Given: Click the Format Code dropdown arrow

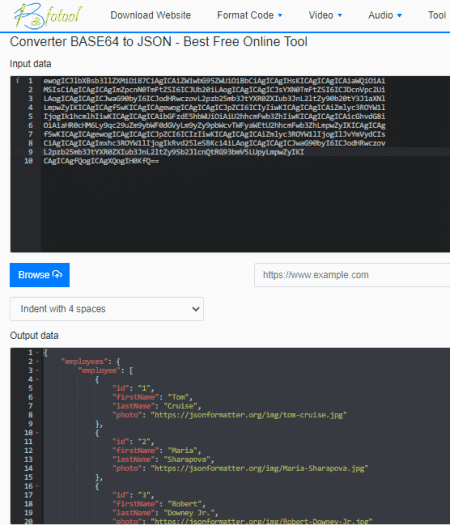Looking at the screenshot, I should click(280, 15).
